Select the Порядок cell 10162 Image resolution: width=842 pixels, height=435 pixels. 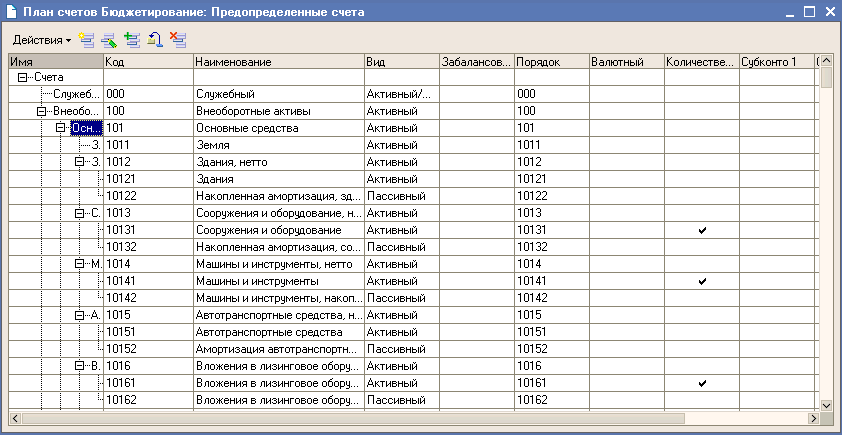click(x=552, y=400)
